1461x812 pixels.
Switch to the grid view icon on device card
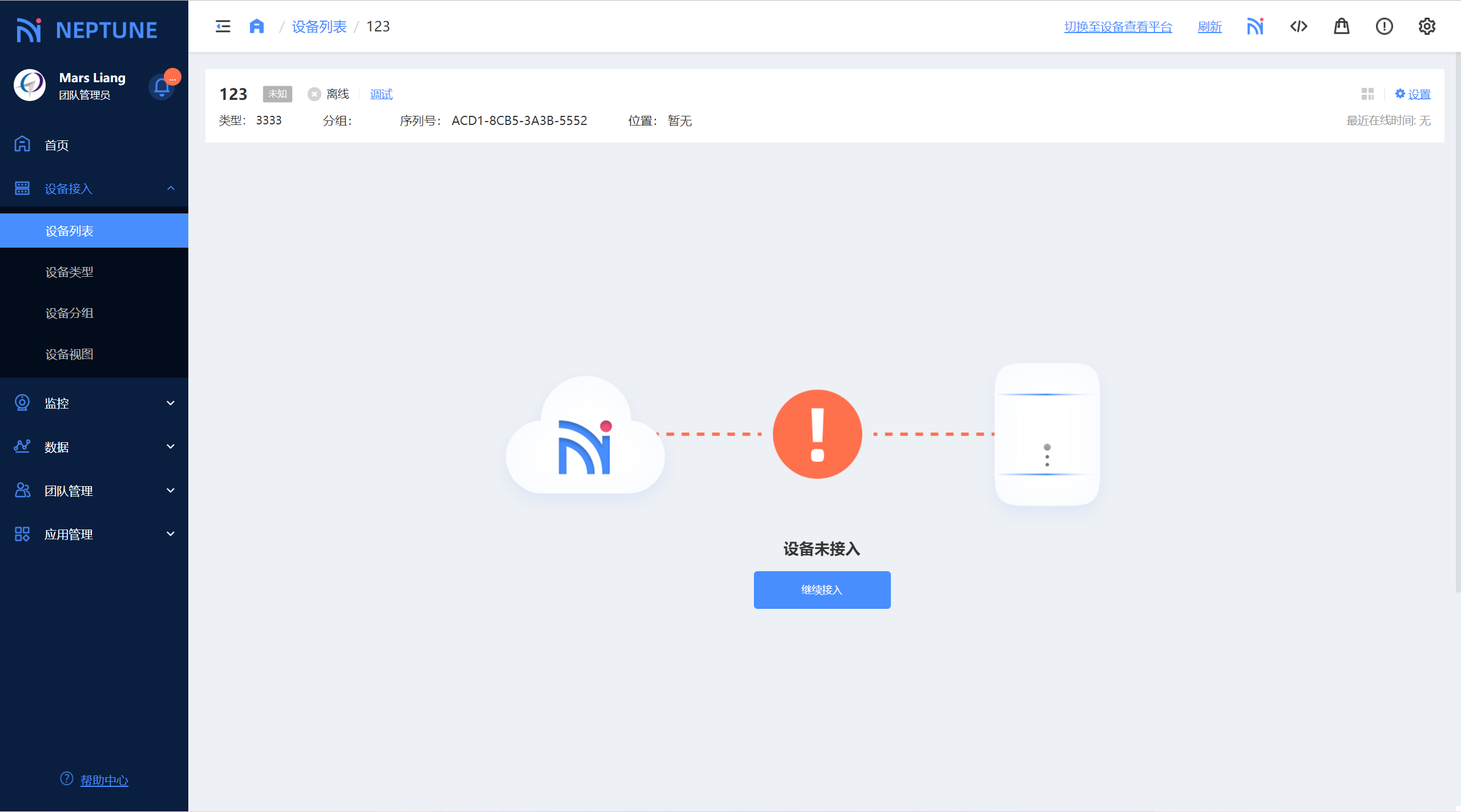(1367, 94)
